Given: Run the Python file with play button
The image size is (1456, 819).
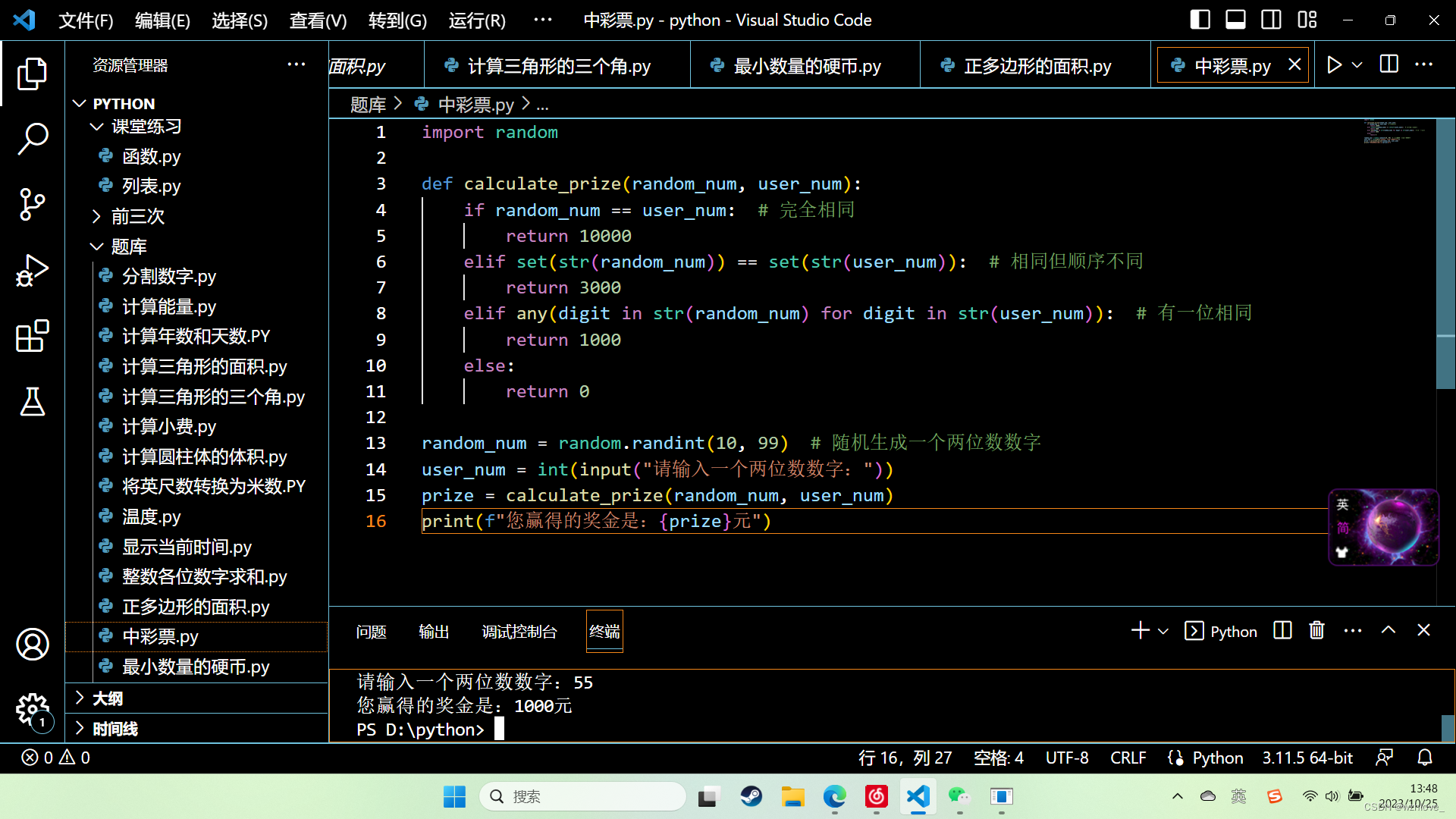Looking at the screenshot, I should (x=1334, y=65).
